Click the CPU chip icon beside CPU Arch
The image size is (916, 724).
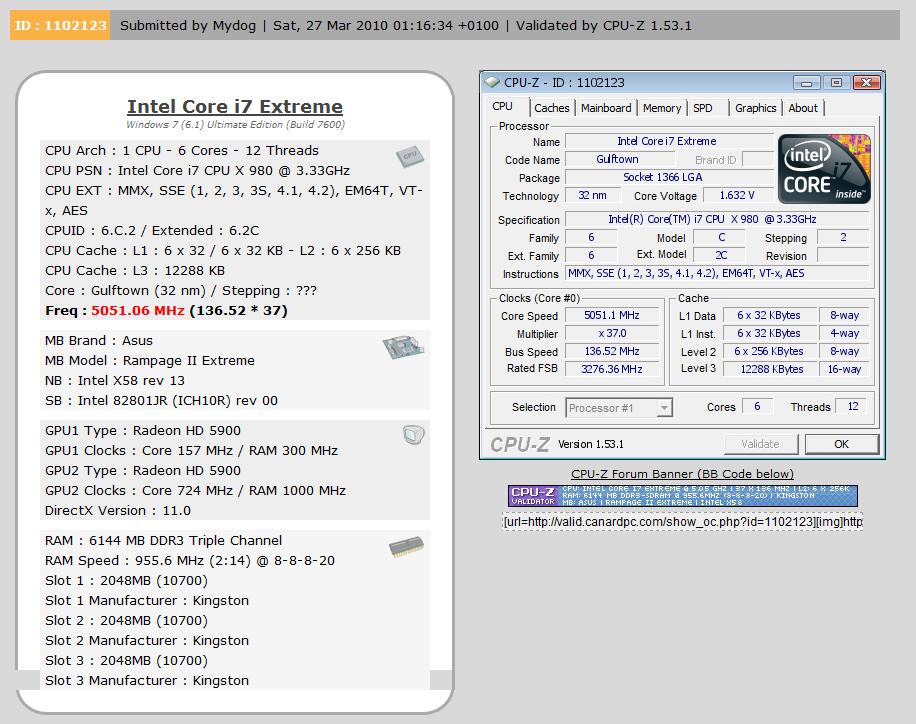click(x=410, y=155)
